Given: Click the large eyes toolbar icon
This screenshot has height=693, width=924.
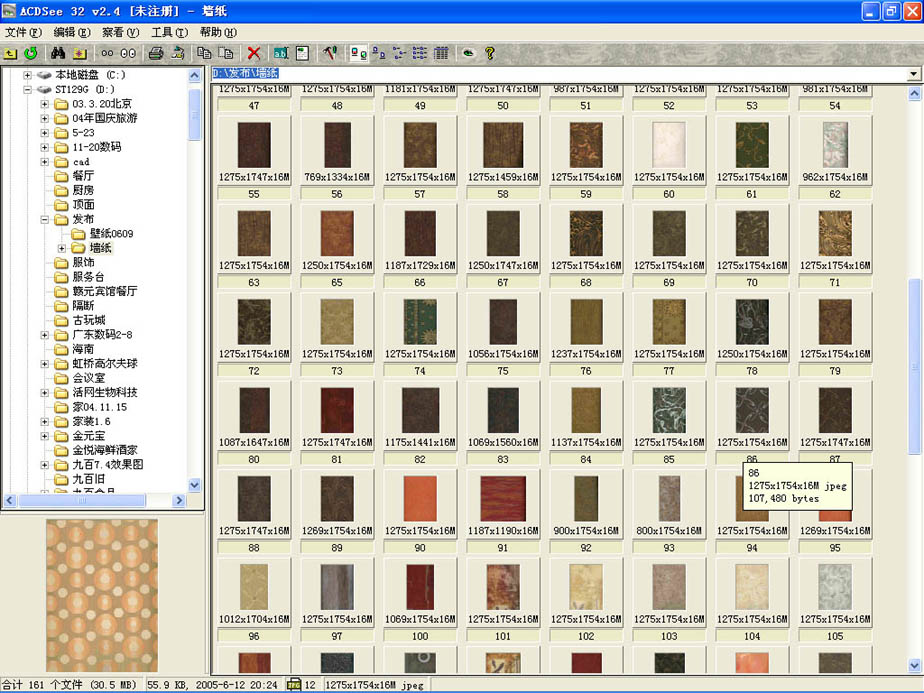Looking at the screenshot, I should 128,54.
